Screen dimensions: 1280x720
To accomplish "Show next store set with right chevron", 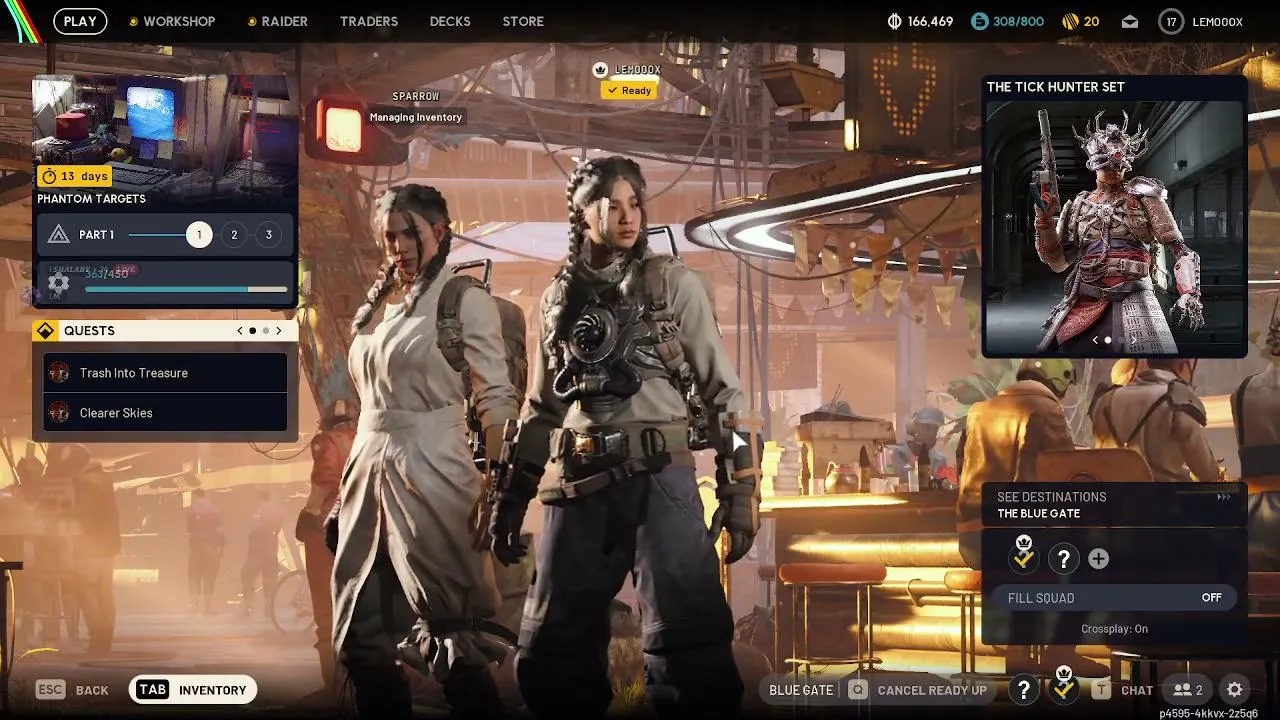I will tap(1134, 340).
